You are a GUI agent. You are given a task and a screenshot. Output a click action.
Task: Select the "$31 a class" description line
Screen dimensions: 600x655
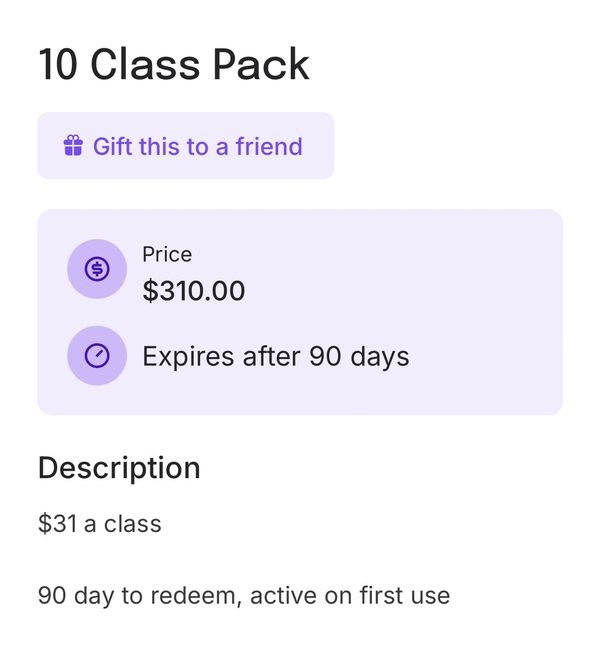[99, 523]
